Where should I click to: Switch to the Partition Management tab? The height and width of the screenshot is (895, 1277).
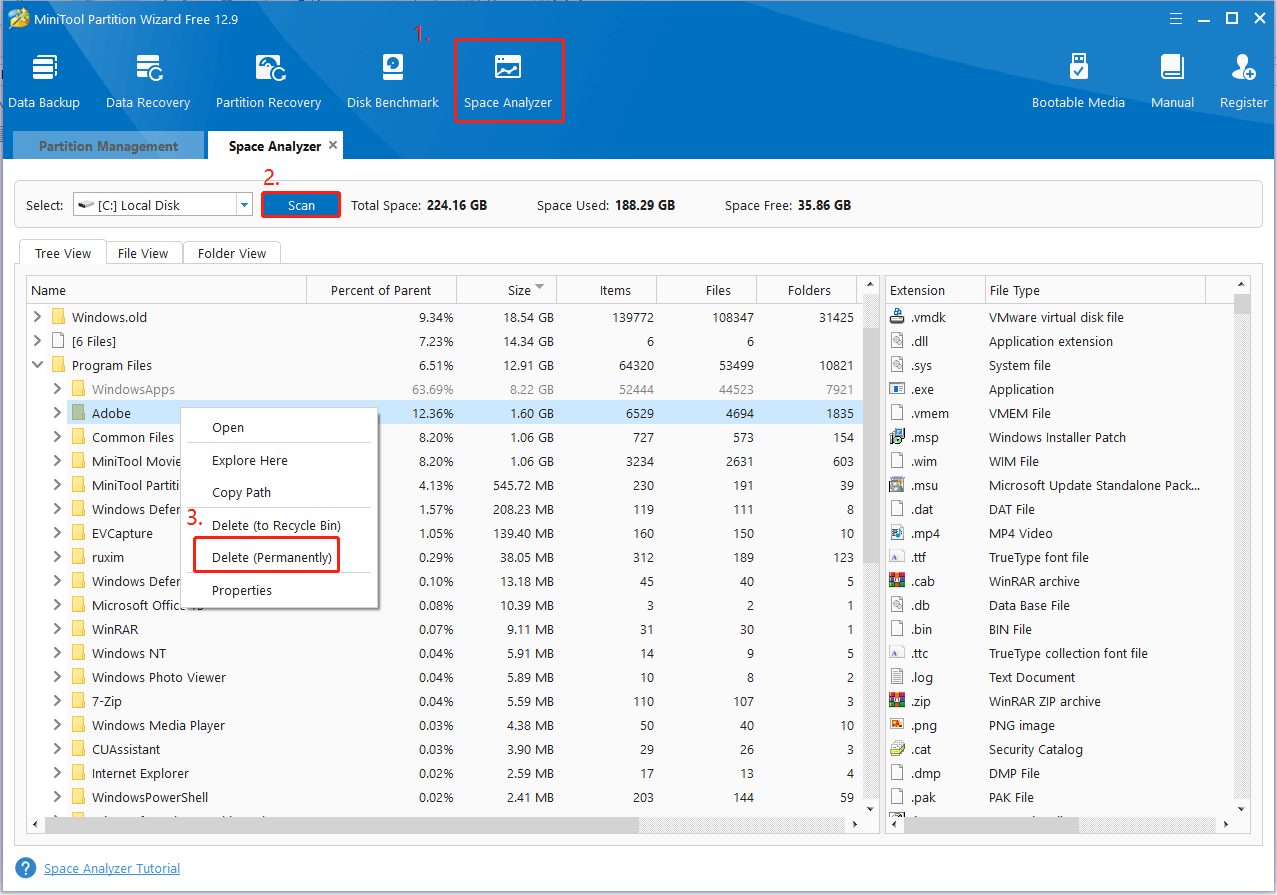108,146
